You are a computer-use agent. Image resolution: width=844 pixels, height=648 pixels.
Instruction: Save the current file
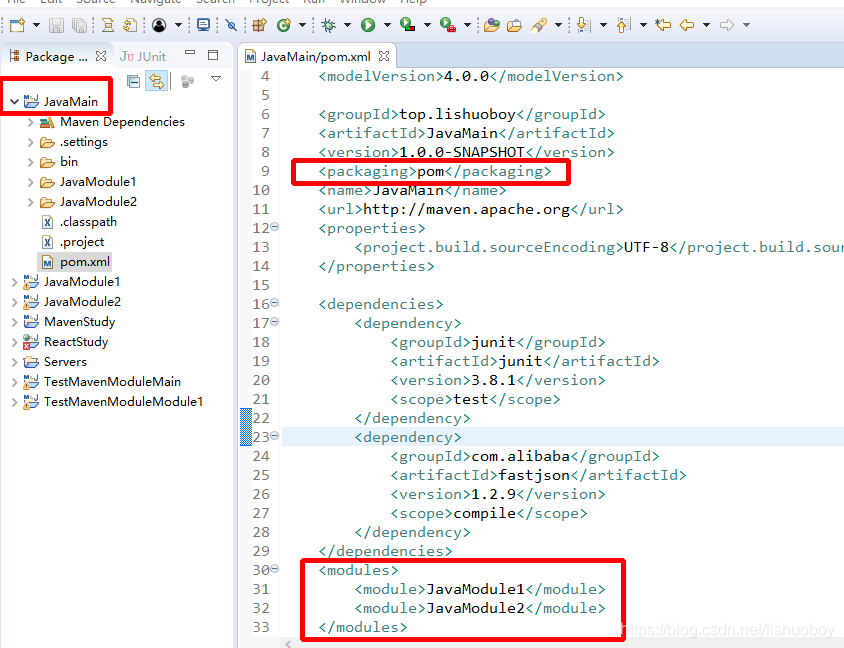[55, 25]
